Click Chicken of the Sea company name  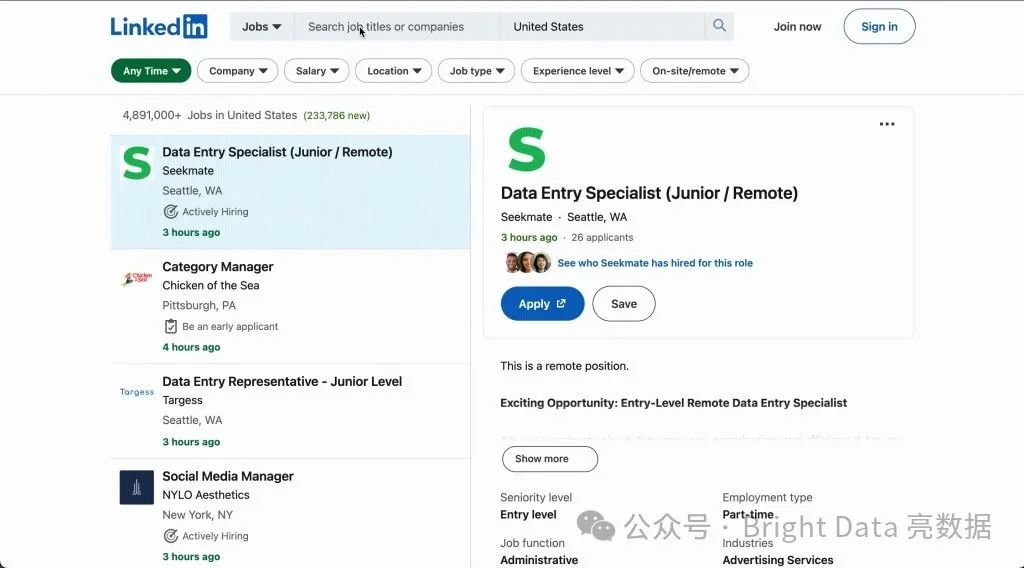(211, 285)
